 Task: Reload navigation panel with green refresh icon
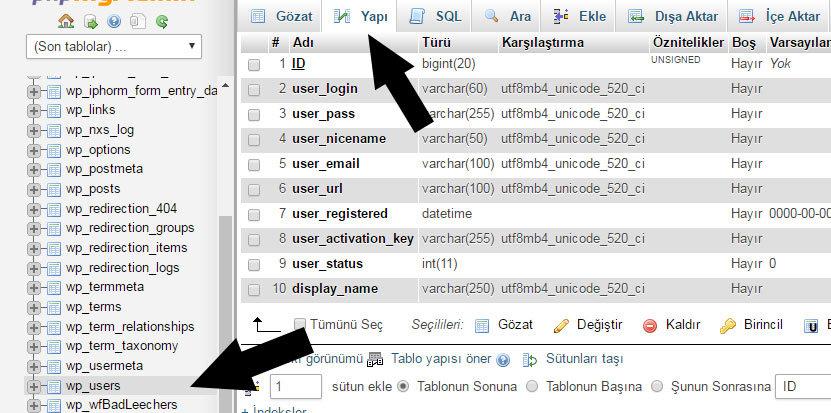162,22
